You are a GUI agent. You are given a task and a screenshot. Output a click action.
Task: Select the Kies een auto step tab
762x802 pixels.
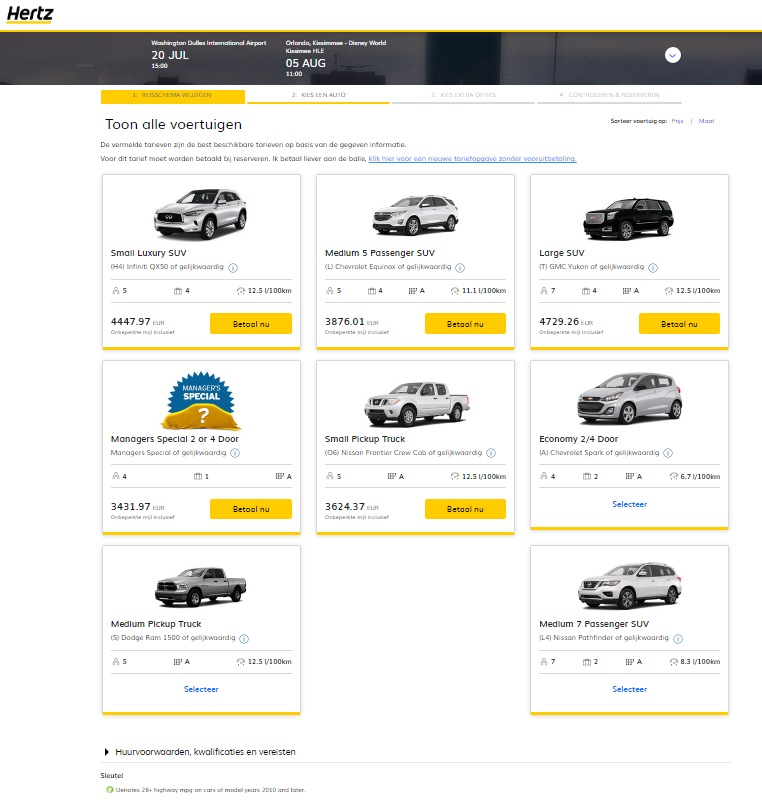coord(318,96)
